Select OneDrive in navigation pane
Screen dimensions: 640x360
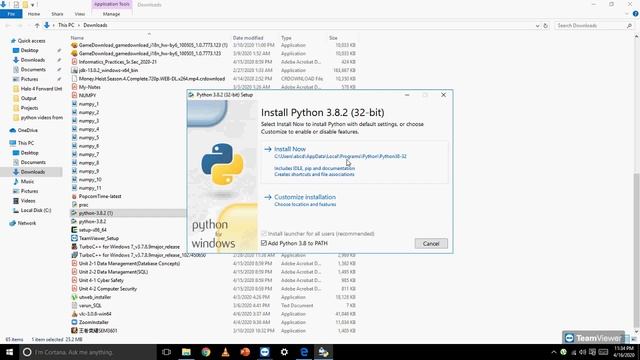[27, 130]
